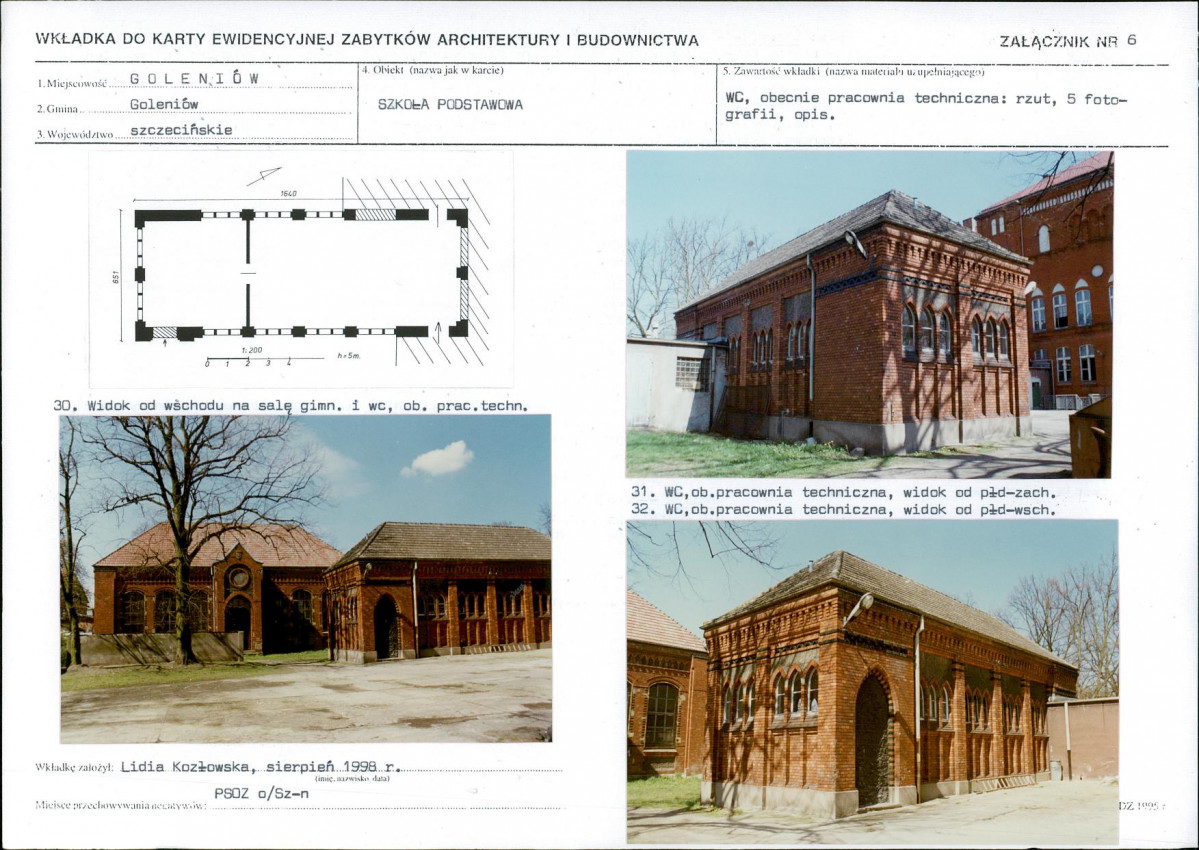The height and width of the screenshot is (850, 1199).
Task: Open photo 30, the east view with the gym hall
Action: 306,579
